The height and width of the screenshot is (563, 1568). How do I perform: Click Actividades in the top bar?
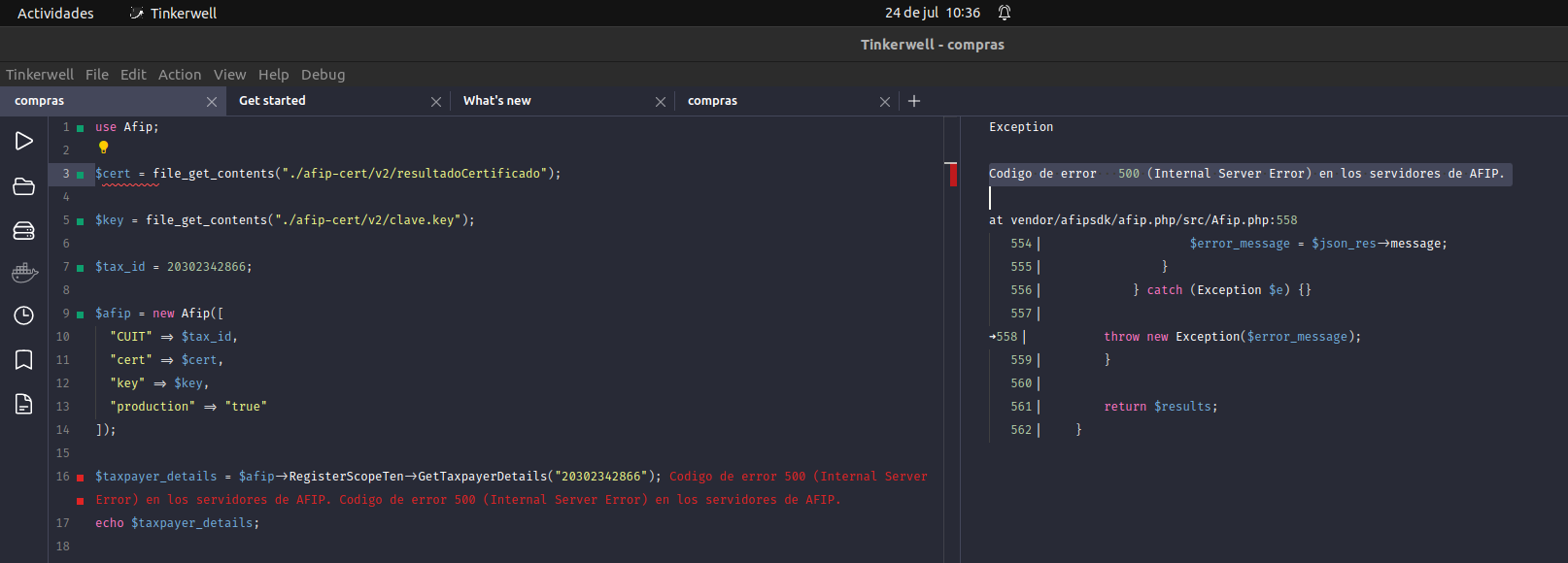[55, 14]
